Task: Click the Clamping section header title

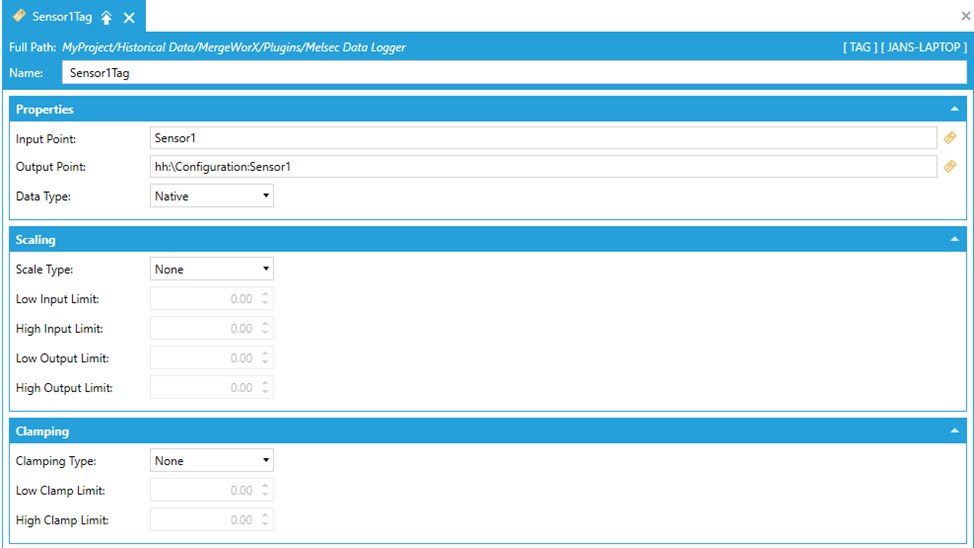Action: 42,431
